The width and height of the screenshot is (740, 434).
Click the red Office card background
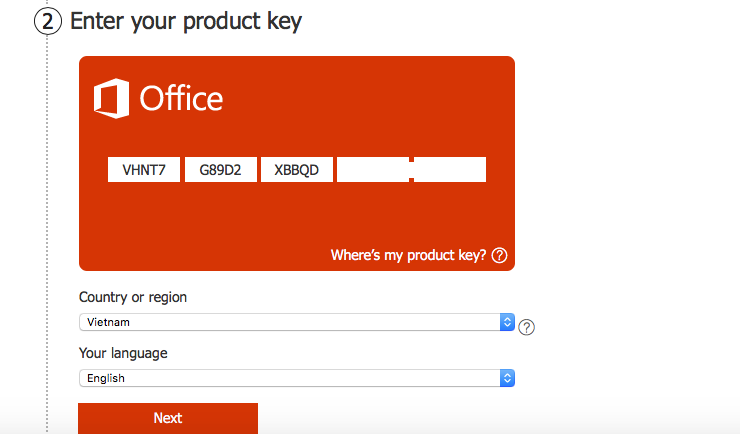[x=297, y=217]
